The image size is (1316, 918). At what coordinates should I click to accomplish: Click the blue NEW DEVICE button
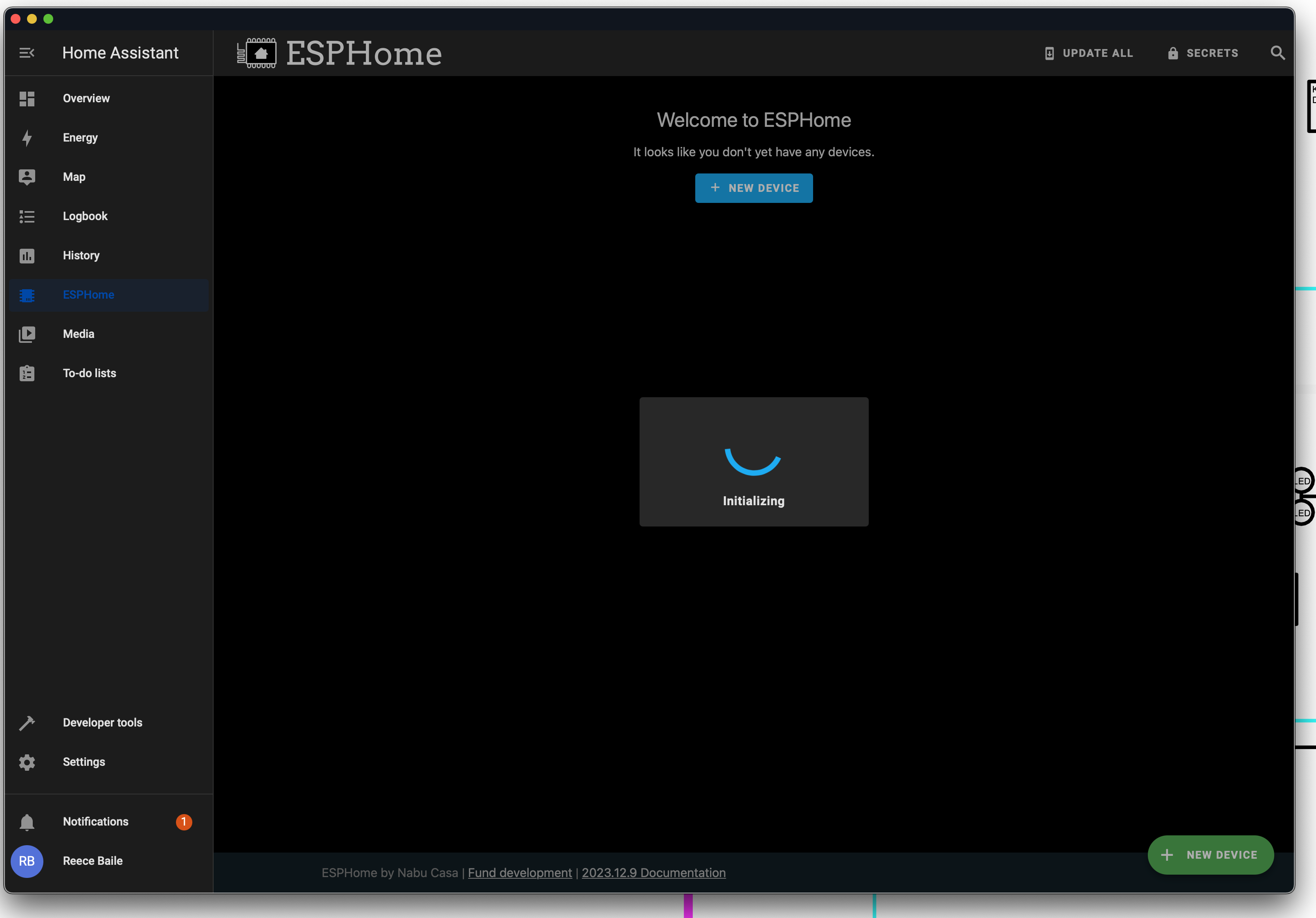click(753, 188)
